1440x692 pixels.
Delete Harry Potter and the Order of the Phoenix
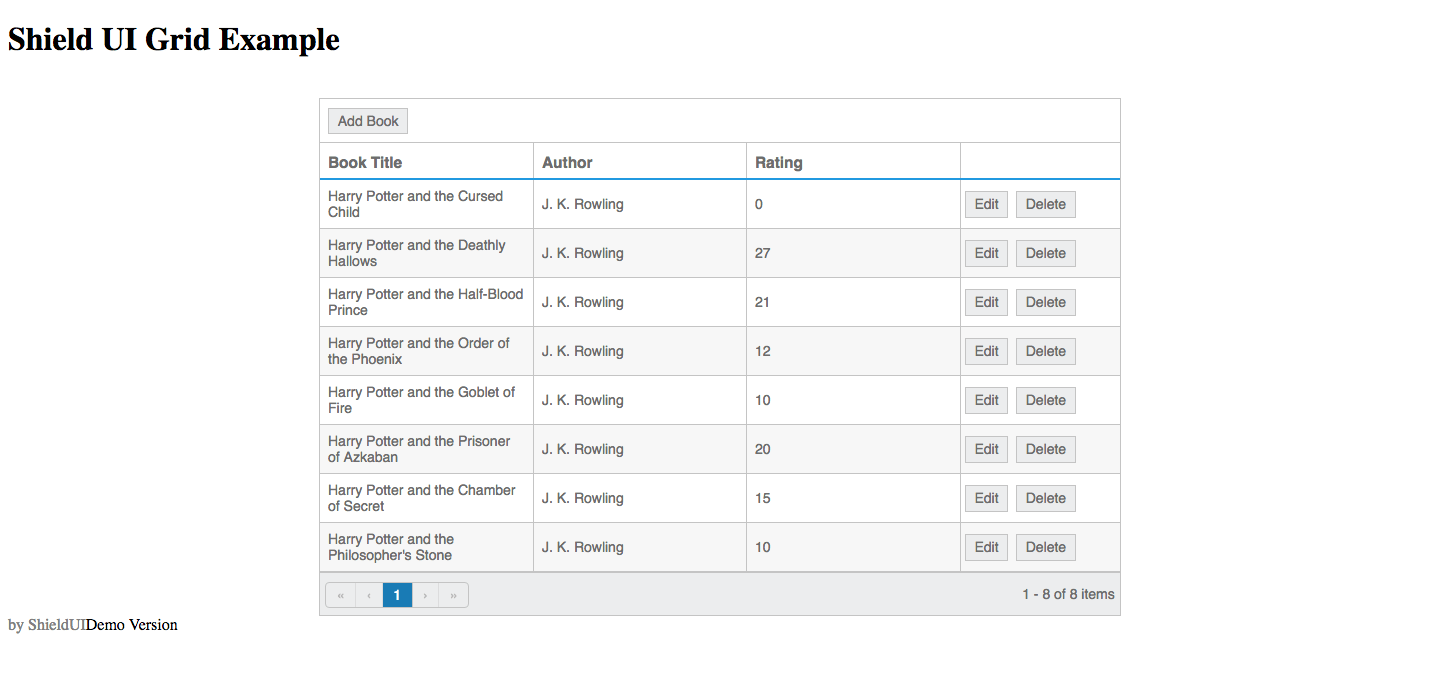click(x=1045, y=351)
